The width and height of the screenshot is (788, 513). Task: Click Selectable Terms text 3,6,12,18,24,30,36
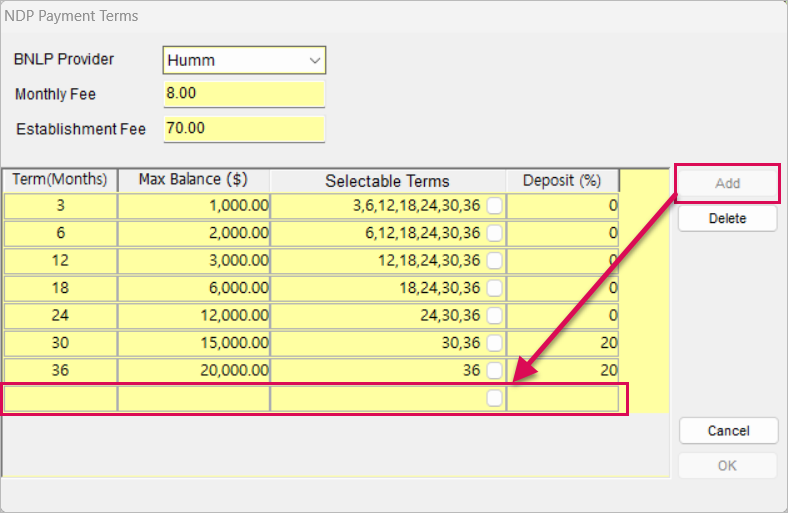pos(417,206)
